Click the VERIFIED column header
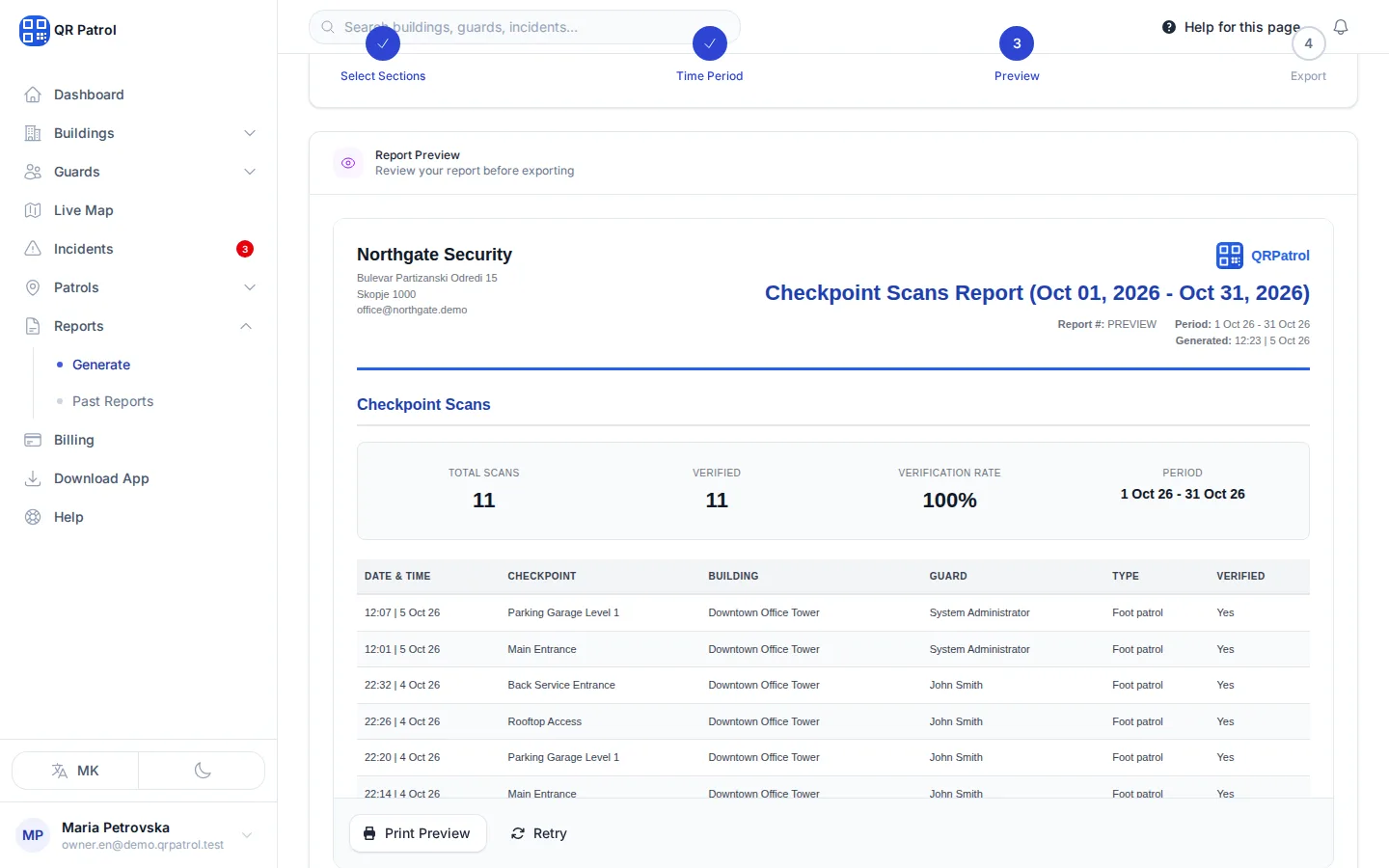 pyautogui.click(x=1240, y=576)
